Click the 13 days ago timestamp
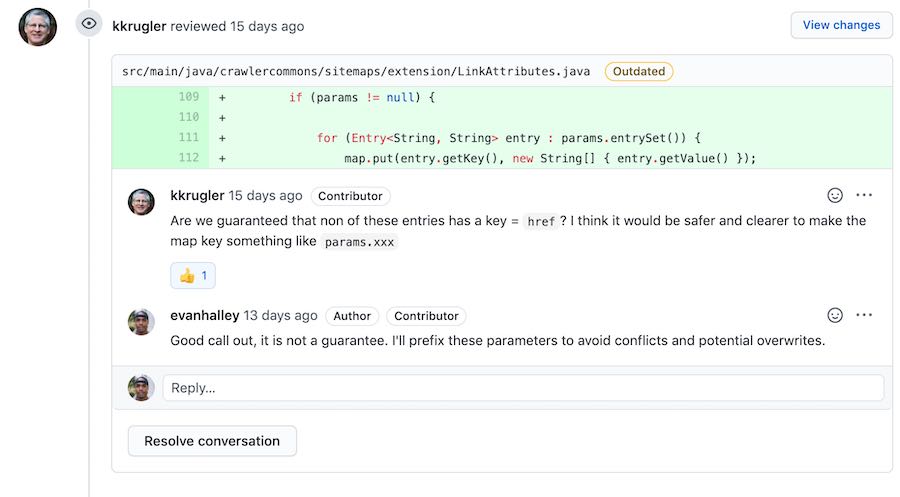900x497 pixels. click(280, 316)
